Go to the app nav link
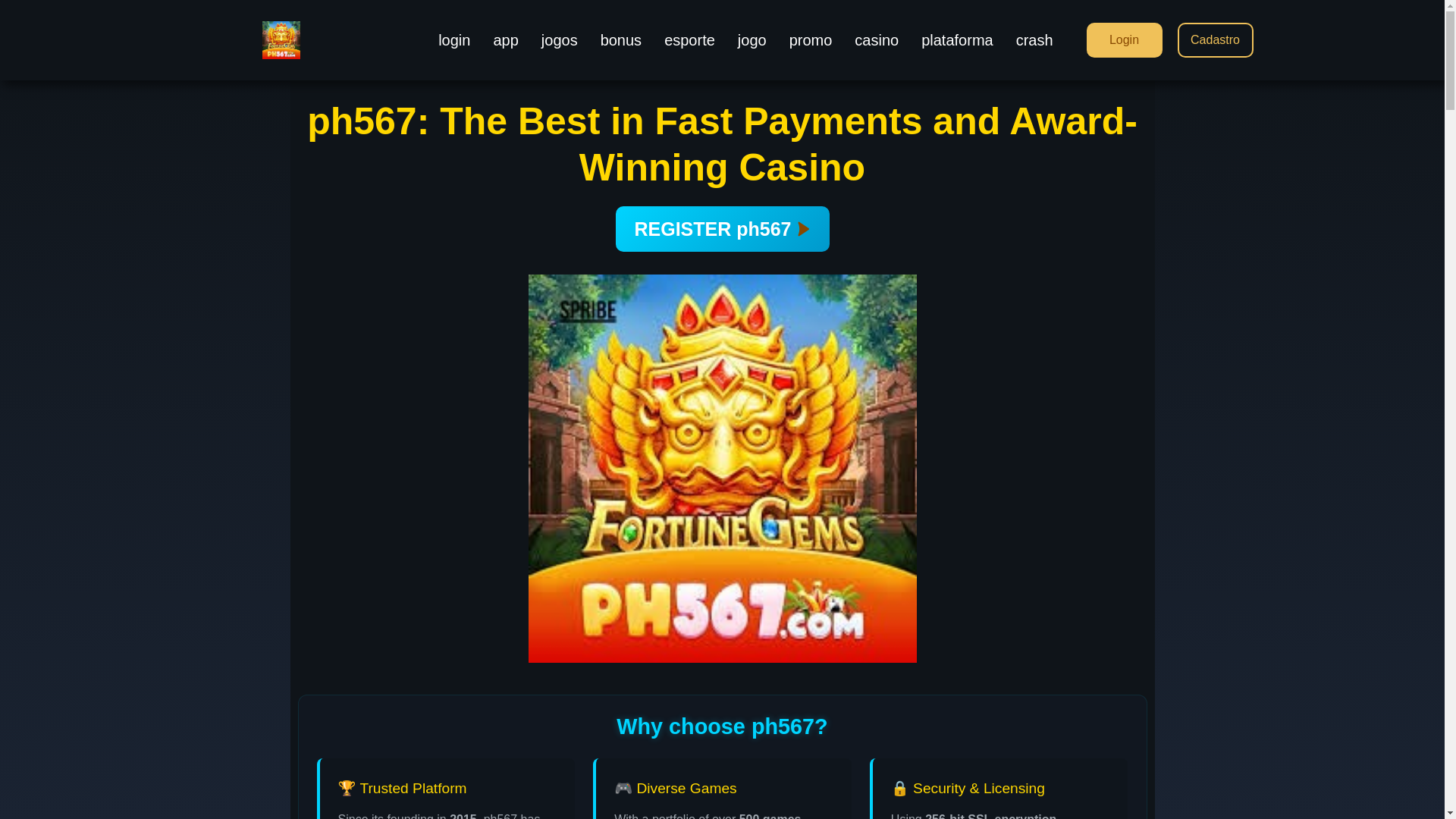Viewport: 1456px width, 819px height. (x=506, y=40)
